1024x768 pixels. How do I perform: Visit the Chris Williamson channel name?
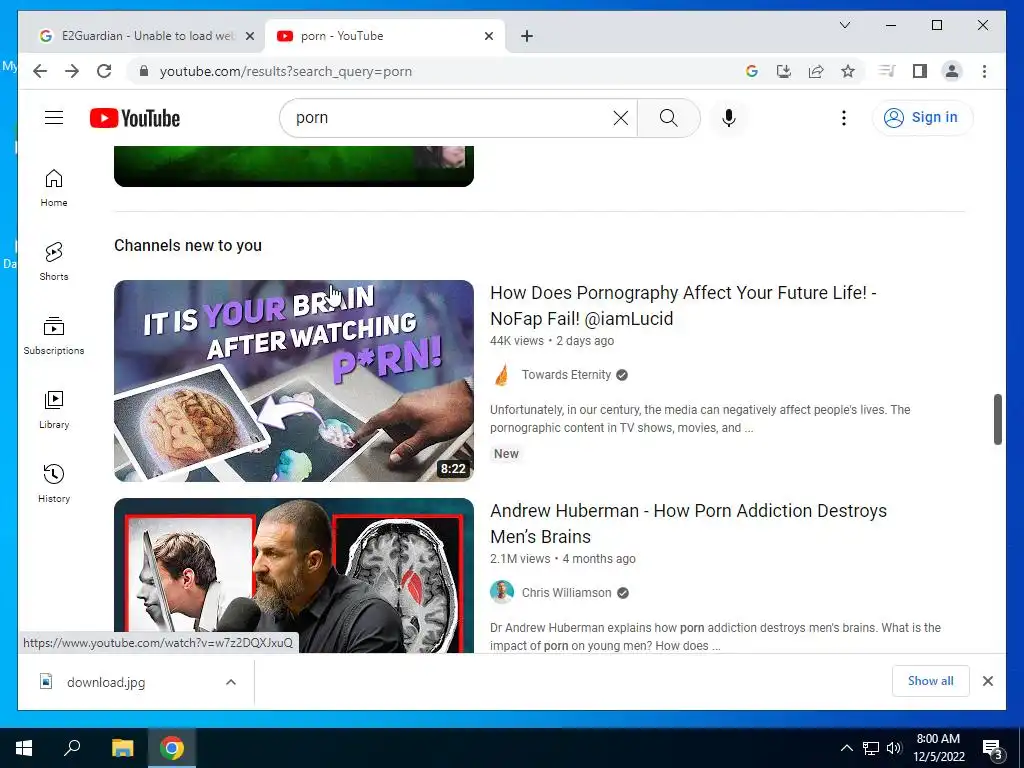(566, 593)
